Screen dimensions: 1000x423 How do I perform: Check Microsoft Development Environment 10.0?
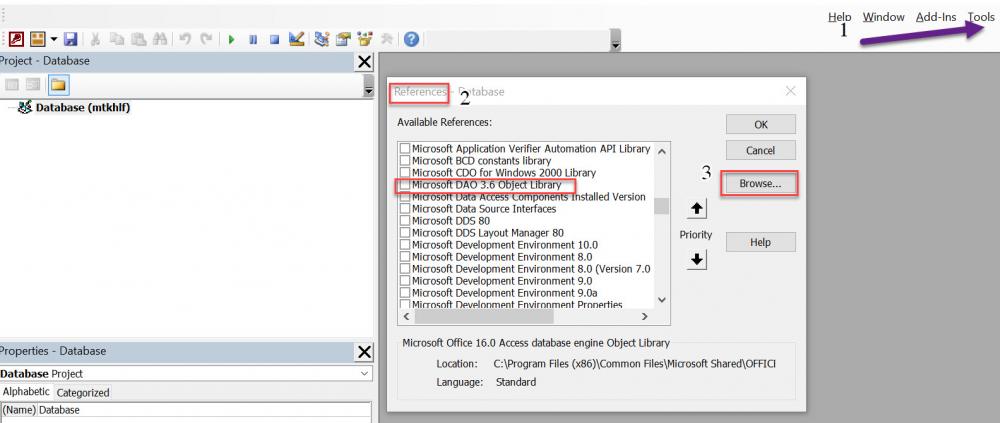click(x=405, y=245)
